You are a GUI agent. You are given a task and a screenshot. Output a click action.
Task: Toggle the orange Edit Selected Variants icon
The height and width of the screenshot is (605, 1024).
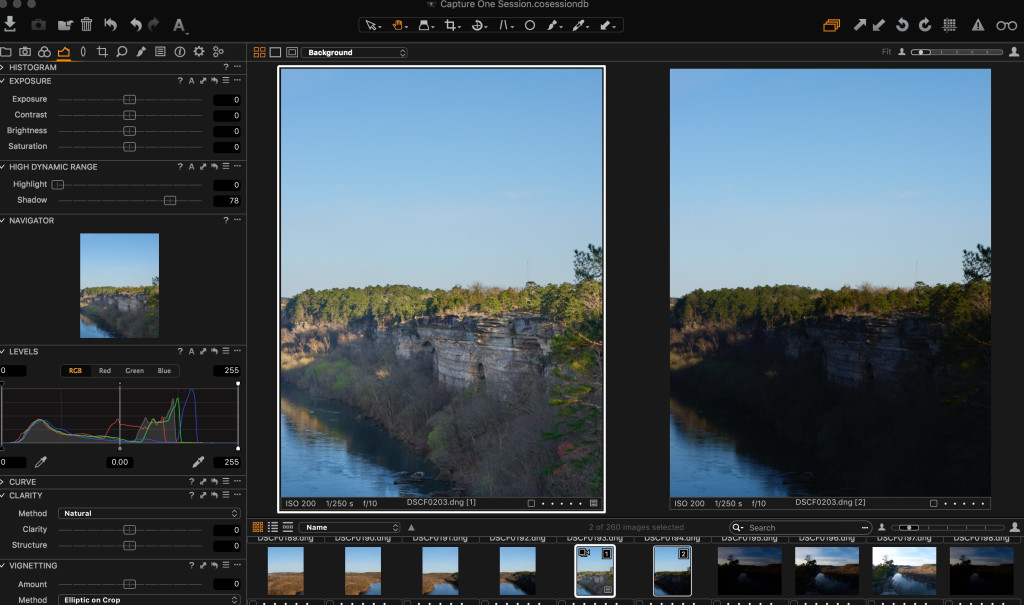[x=831, y=25]
